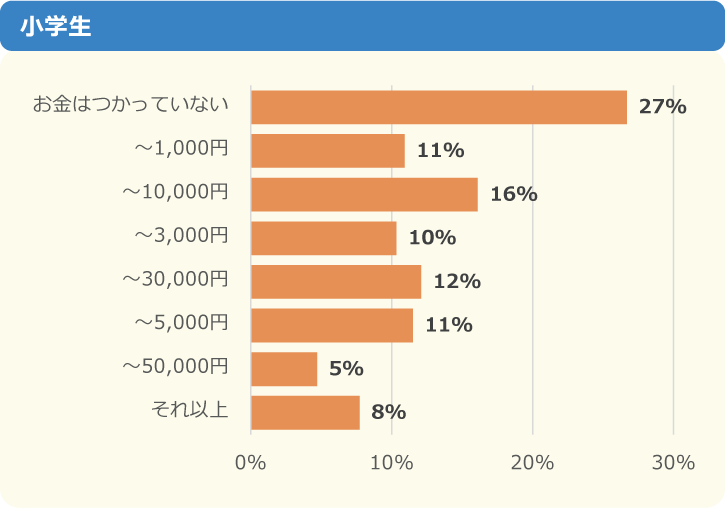Click the ～50,000円 category label
Image resolution: width=725 pixels, height=508 pixels.
(175, 367)
